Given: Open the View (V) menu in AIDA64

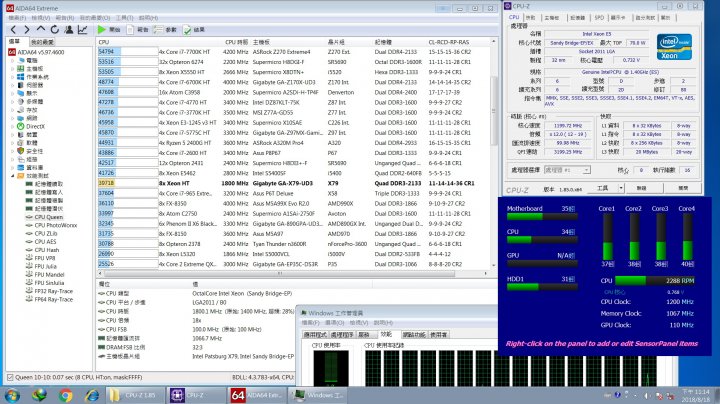Looking at the screenshot, I should click(40, 18).
